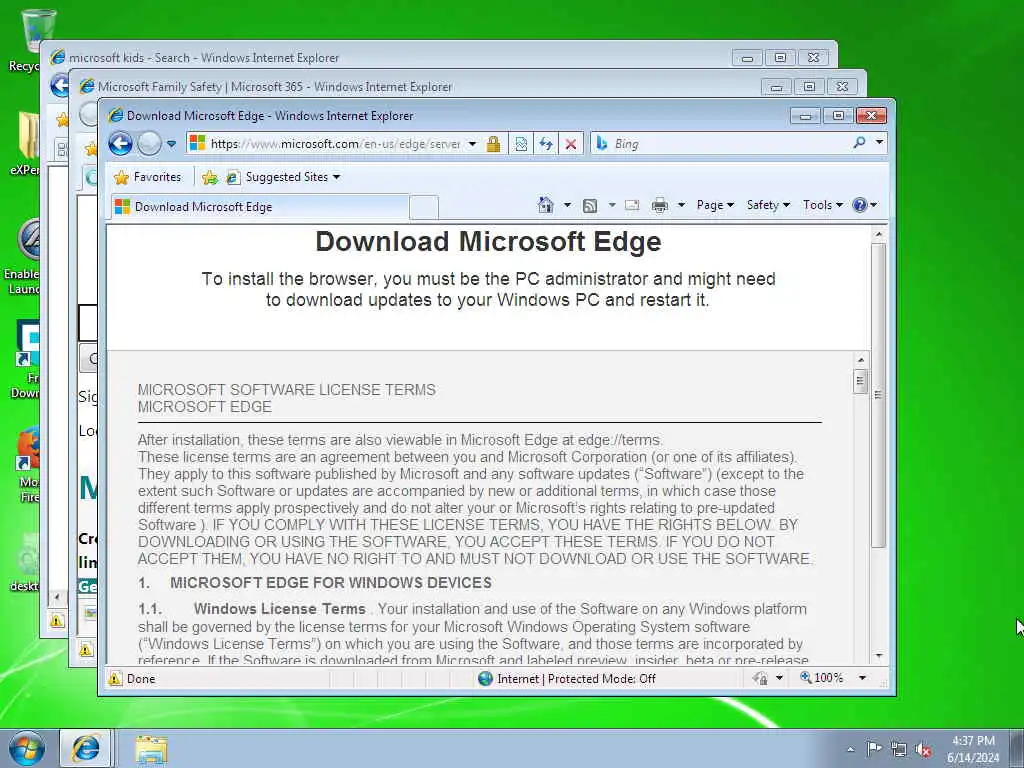
Task: Go back using the blue Back arrow button
Action: (x=120, y=144)
